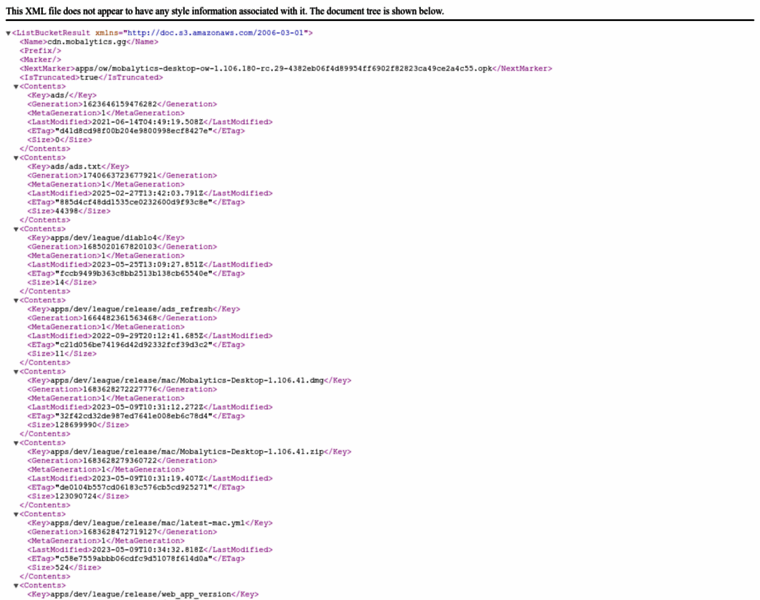Collapse the Contents node for ads/ads.txt
The image size is (760, 600).
coord(16,158)
